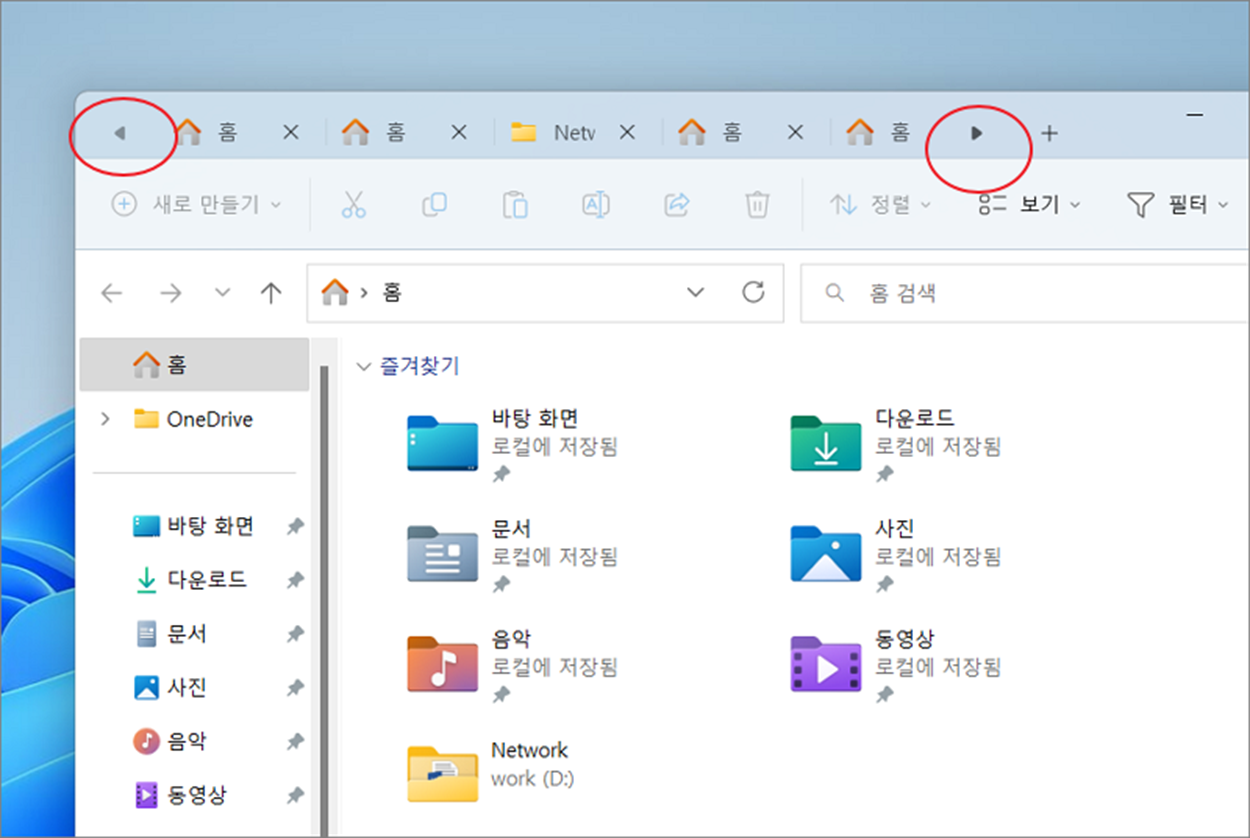Select the 문서 folder icon in favorites

[x=442, y=552]
